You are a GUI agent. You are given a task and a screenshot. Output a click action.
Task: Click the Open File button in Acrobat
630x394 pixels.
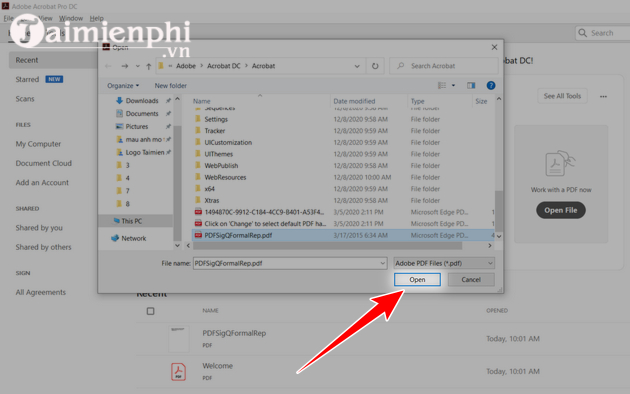[x=560, y=210]
